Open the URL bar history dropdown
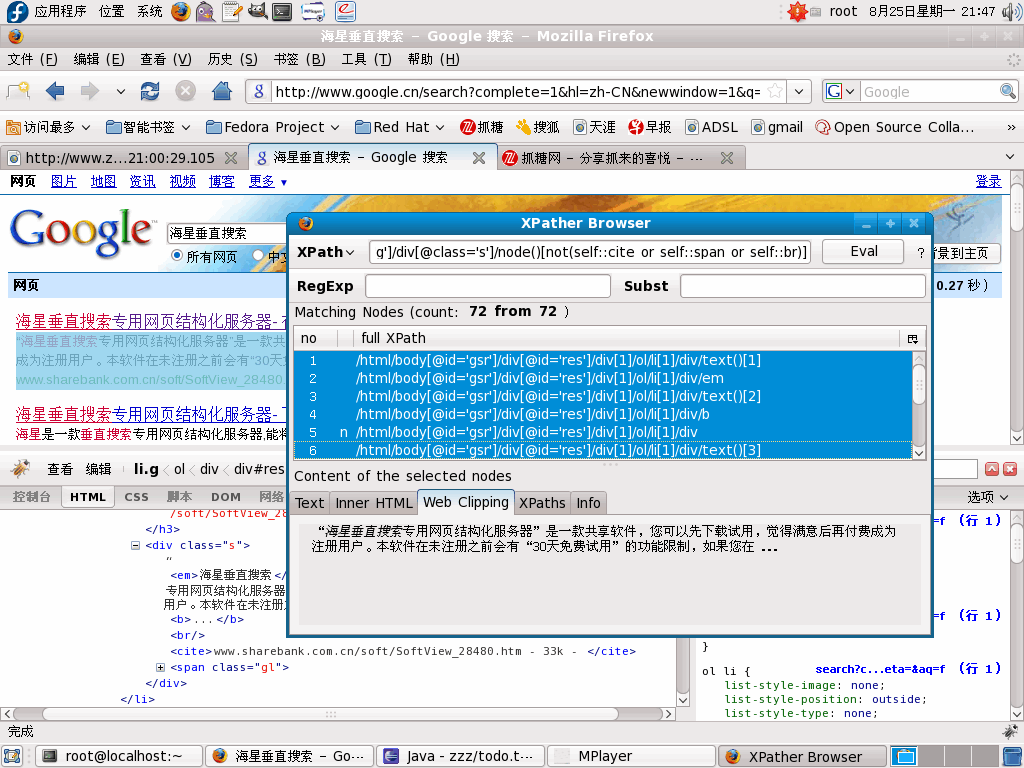Viewport: 1024px width, 768px height. 799,91
